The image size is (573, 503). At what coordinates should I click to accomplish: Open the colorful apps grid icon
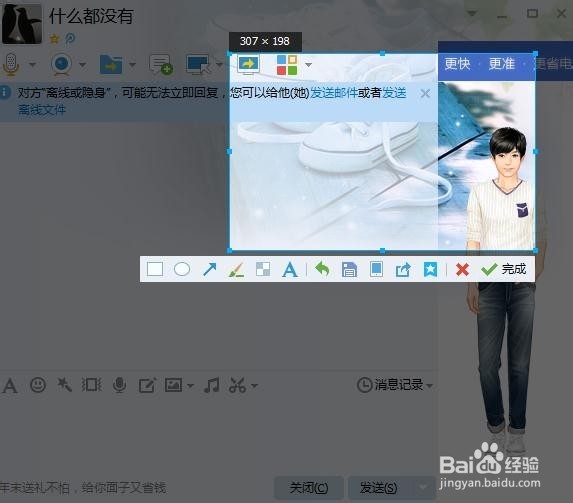(287, 65)
